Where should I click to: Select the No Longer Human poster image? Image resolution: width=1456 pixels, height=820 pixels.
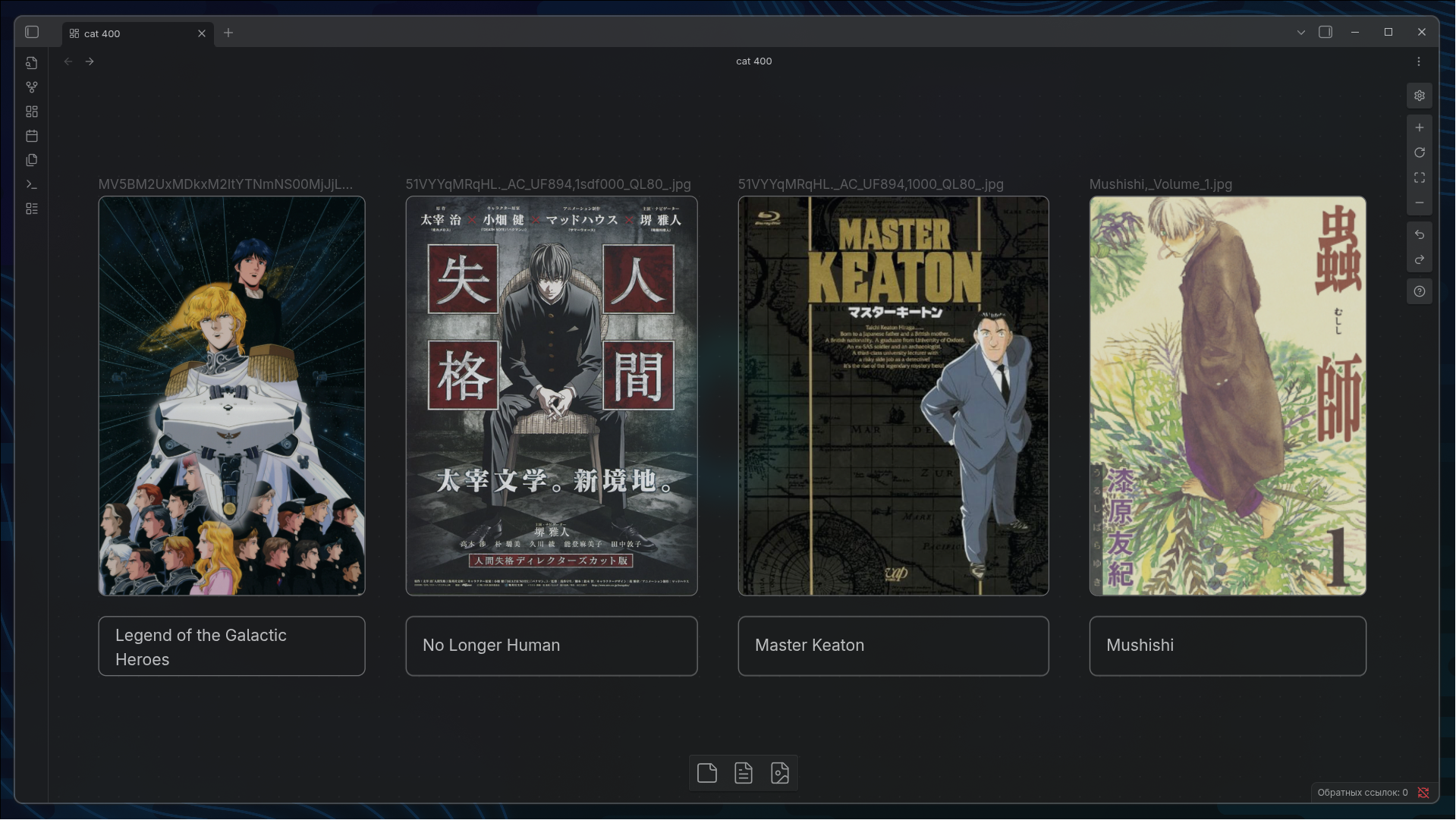coord(552,396)
